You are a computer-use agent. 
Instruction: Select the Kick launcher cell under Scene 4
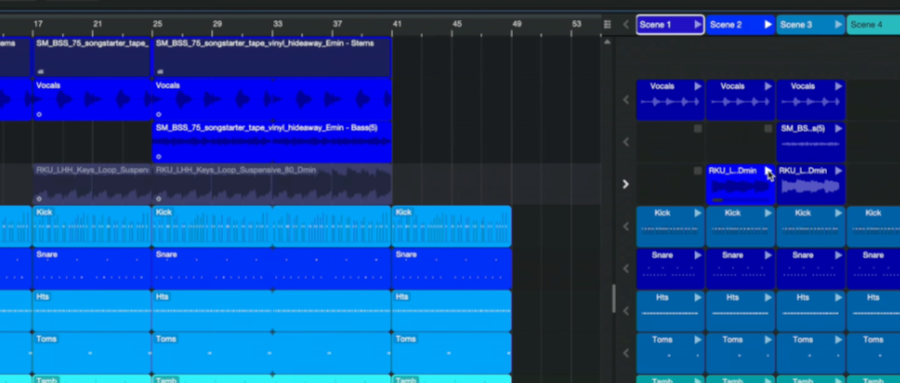(x=874, y=226)
